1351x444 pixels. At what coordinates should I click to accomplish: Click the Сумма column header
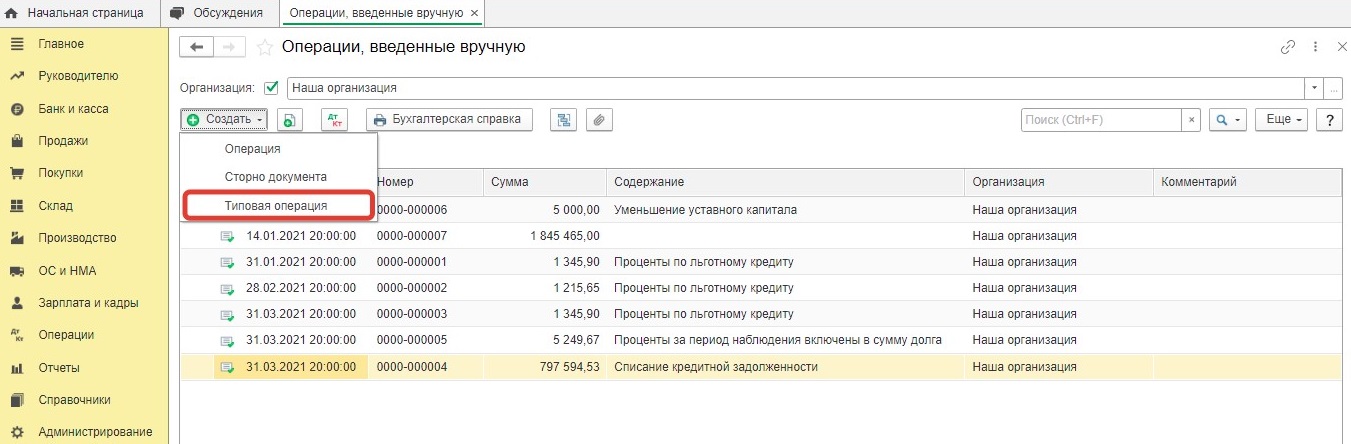pos(510,182)
